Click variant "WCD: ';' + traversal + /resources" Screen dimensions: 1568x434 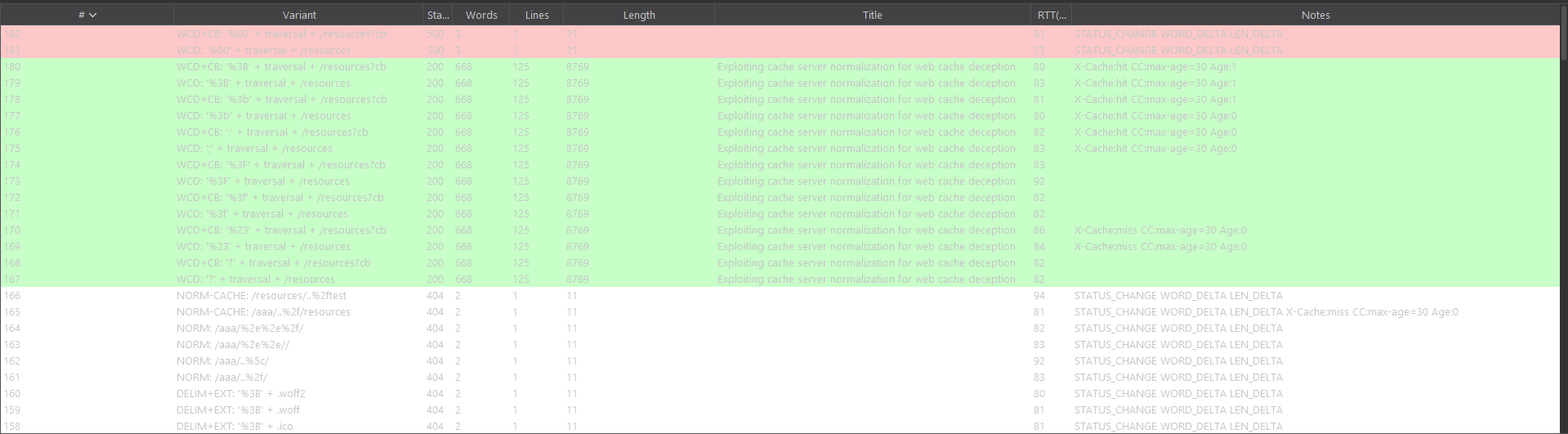coord(254,149)
